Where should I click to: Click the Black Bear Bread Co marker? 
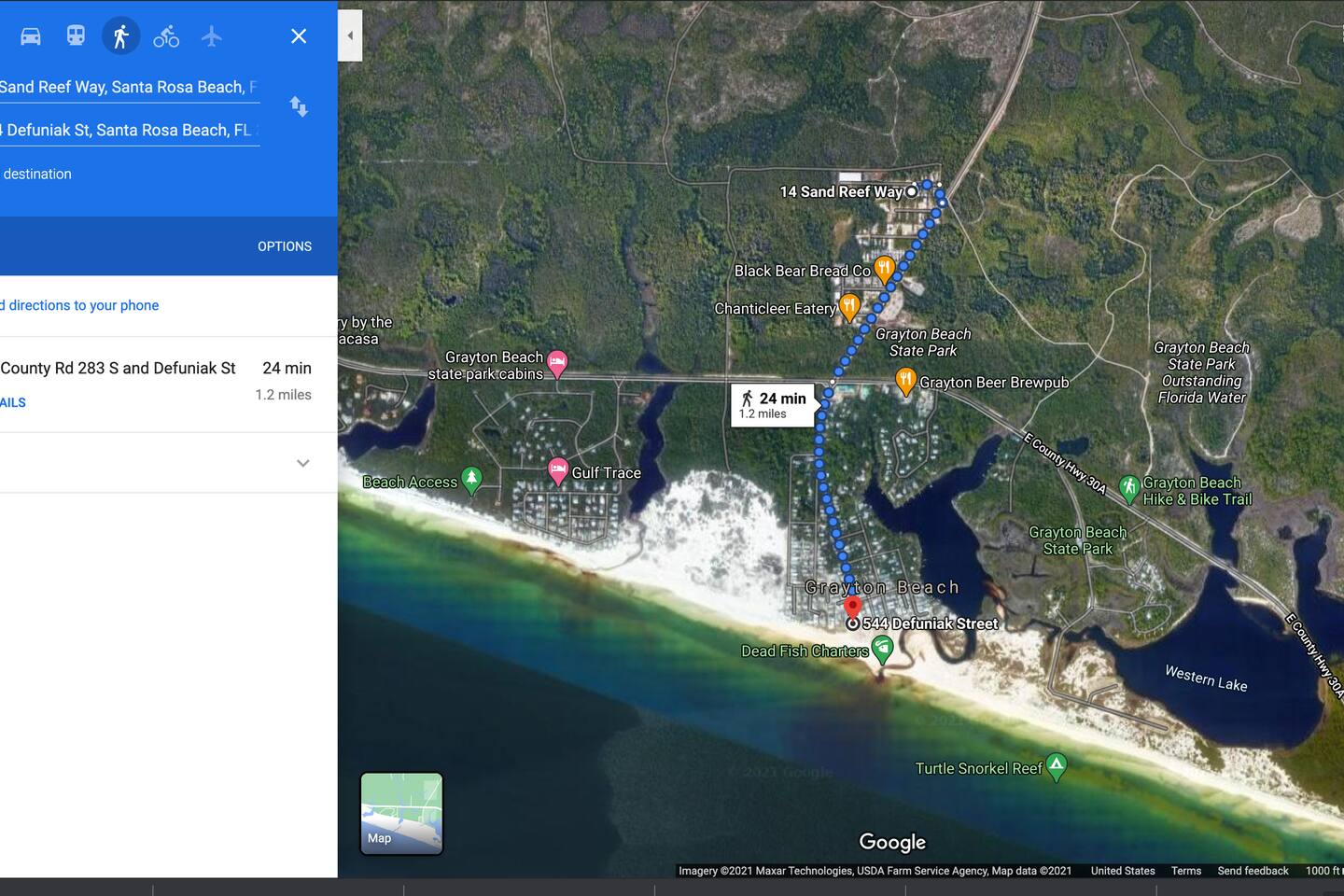click(x=885, y=269)
